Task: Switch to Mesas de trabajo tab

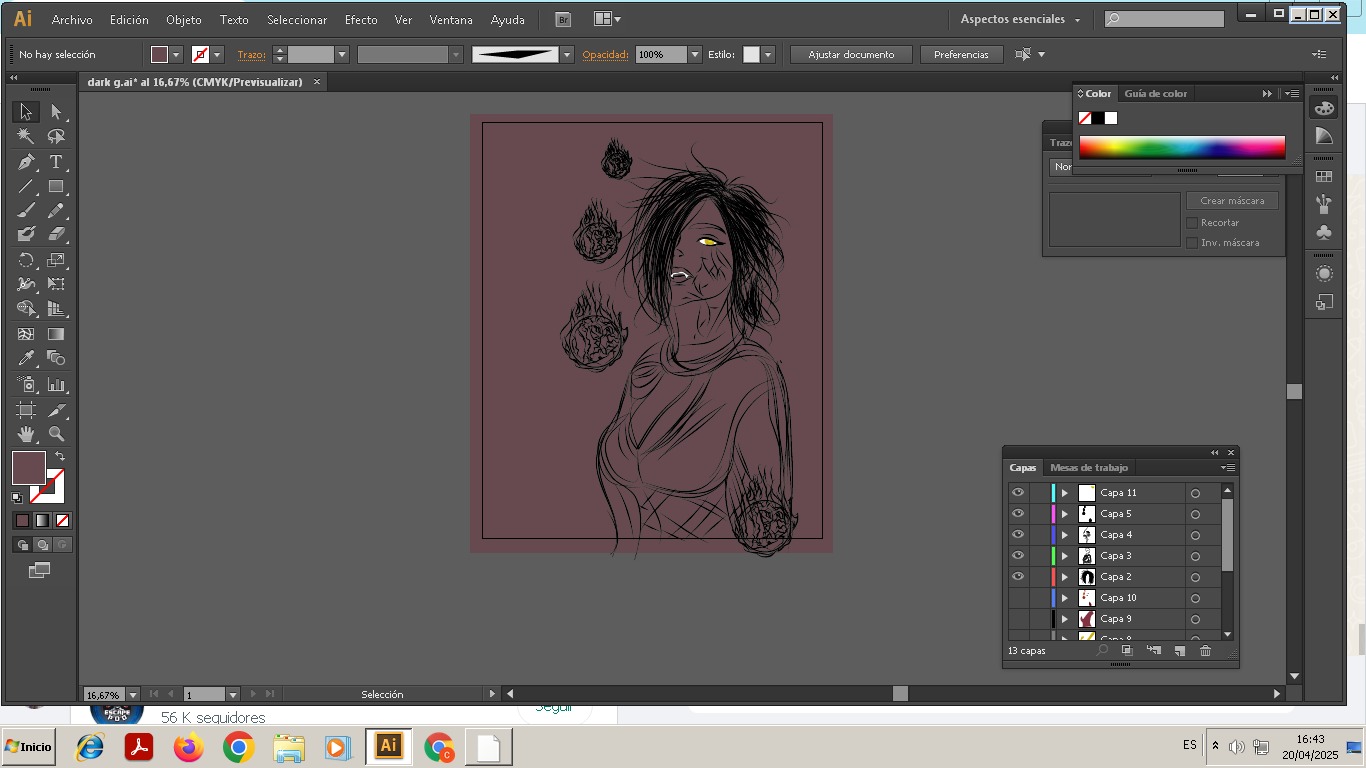Action: click(1089, 468)
